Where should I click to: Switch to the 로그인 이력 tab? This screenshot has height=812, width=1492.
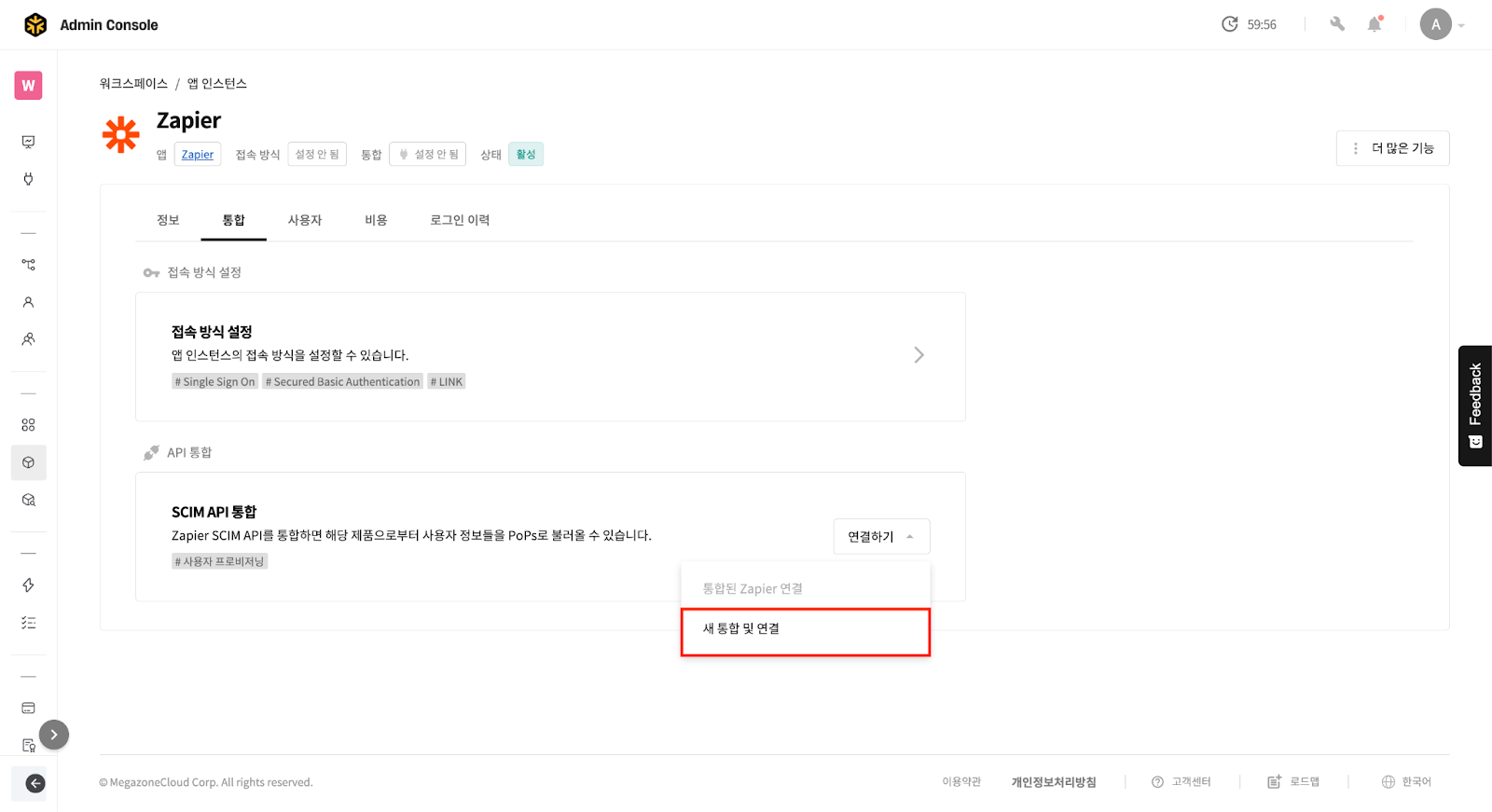(x=460, y=220)
